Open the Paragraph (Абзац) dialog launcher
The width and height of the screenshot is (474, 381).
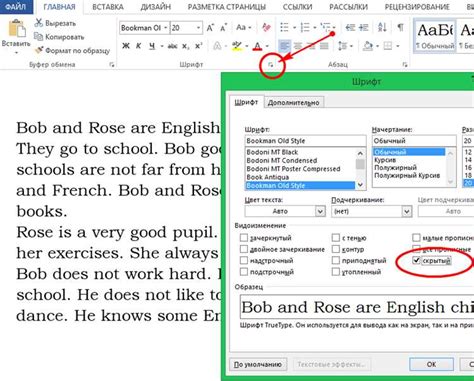click(x=405, y=65)
